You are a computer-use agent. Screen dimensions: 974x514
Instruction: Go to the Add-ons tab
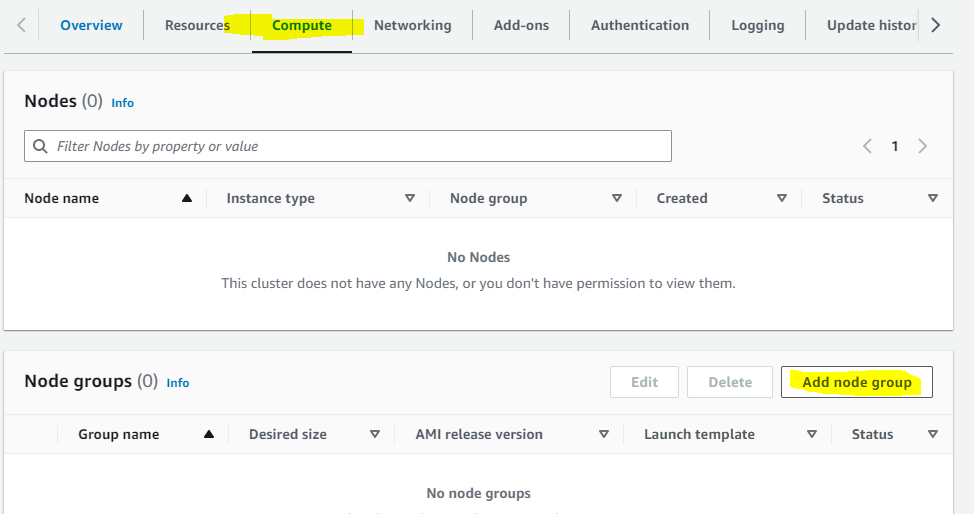(521, 25)
